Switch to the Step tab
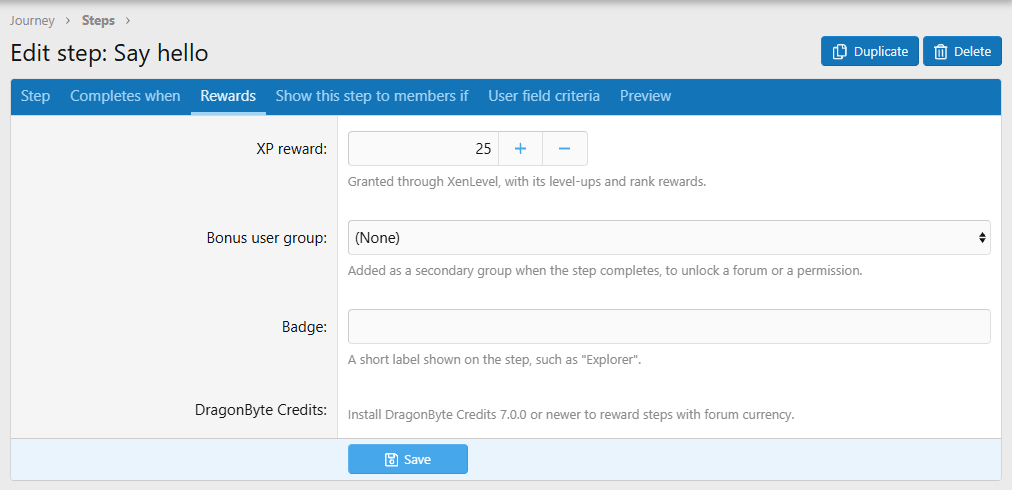 [x=35, y=96]
